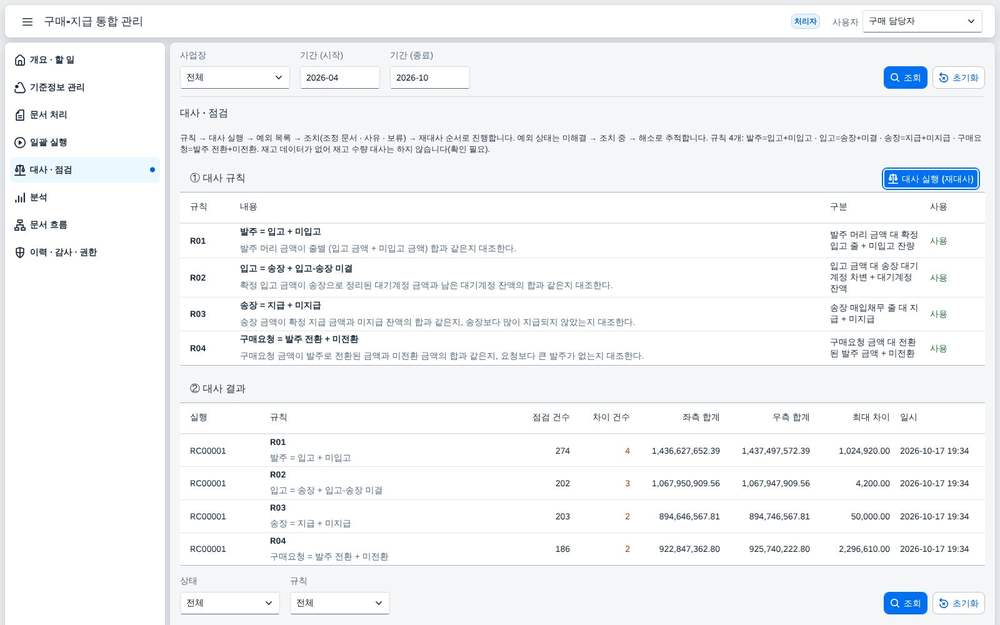Click 점검 건수 186 cell

562,549
